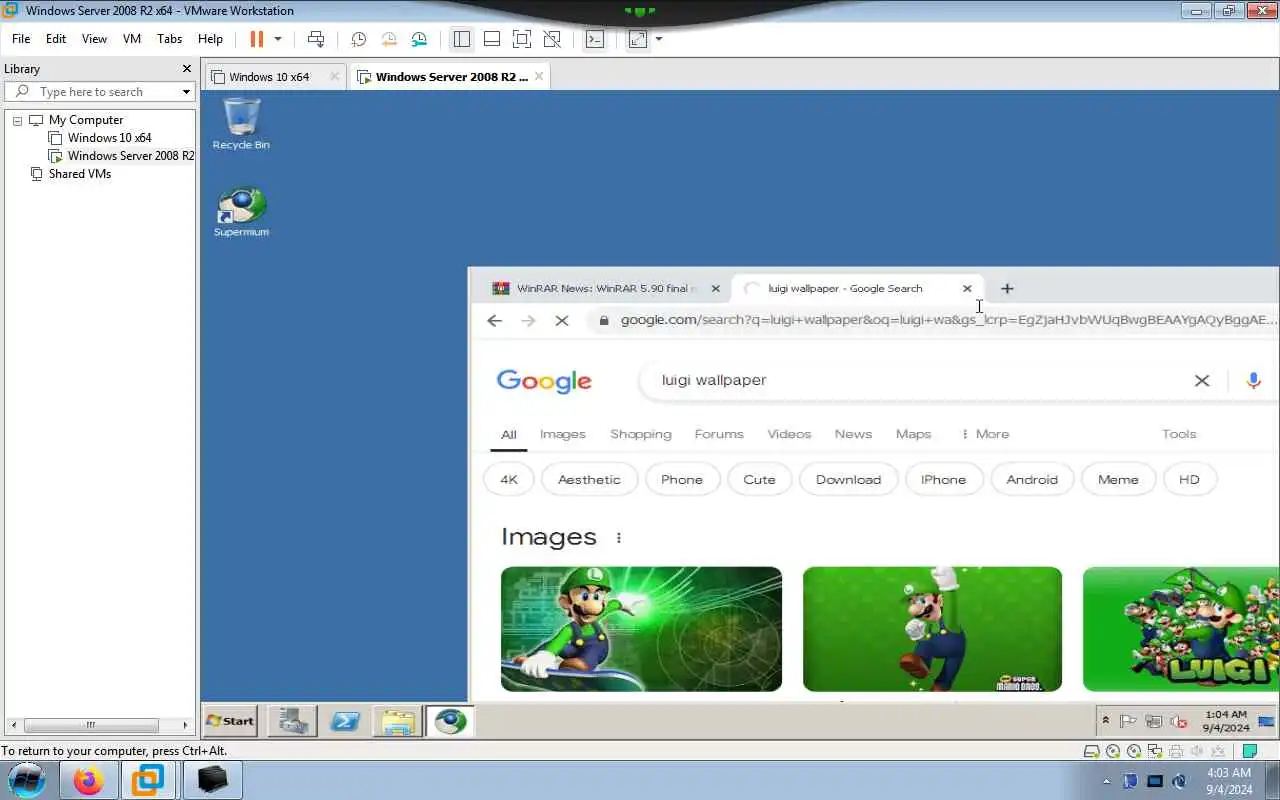Toggle the thumbnail bar view icon
The height and width of the screenshot is (800, 1280).
pyautogui.click(x=491, y=39)
